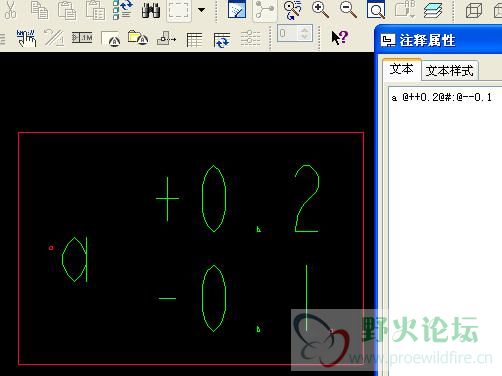Screen dimensions: 502x376
Task: Click the context help arrow icon
Action: pos(340,38)
